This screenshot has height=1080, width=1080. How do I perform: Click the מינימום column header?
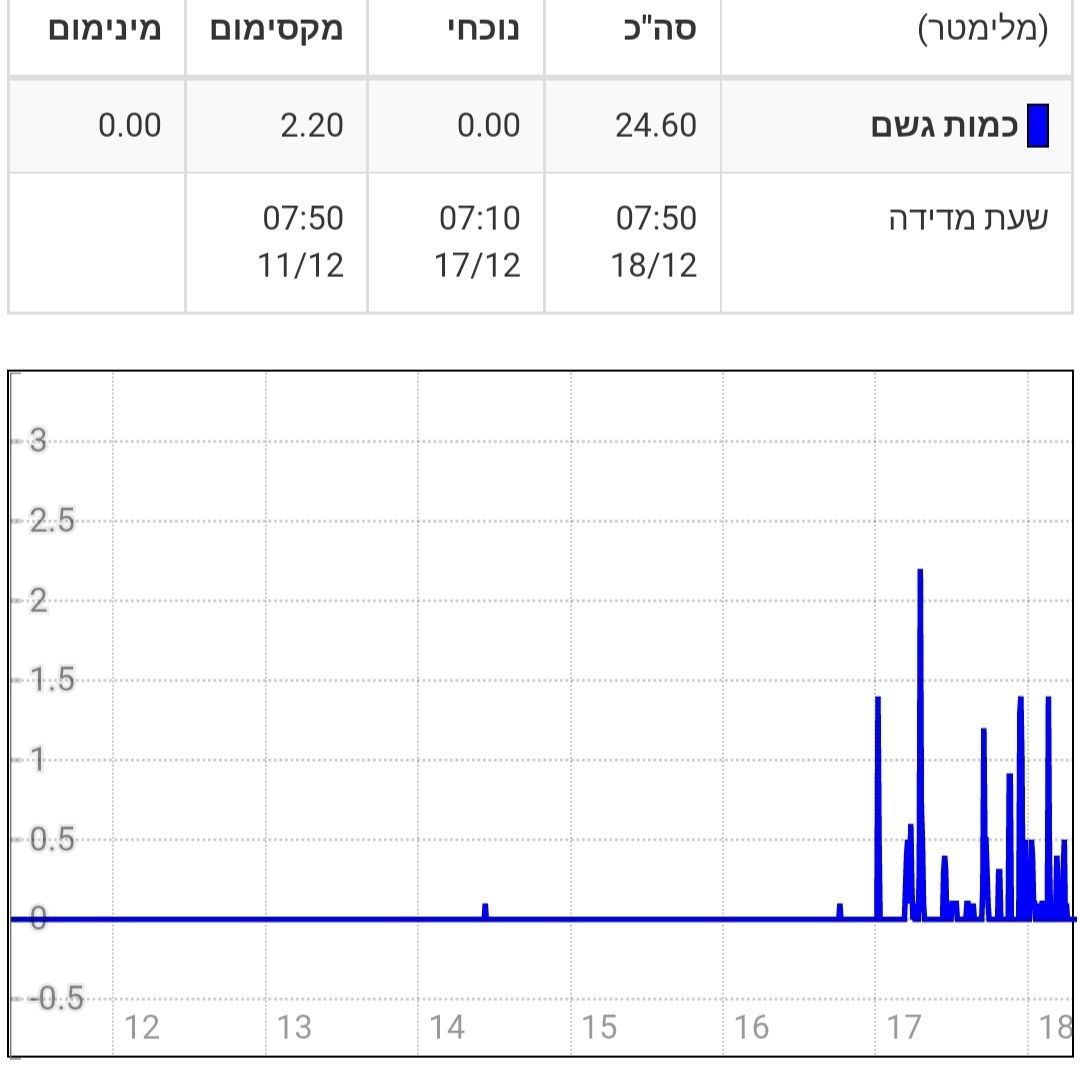[x=104, y=28]
